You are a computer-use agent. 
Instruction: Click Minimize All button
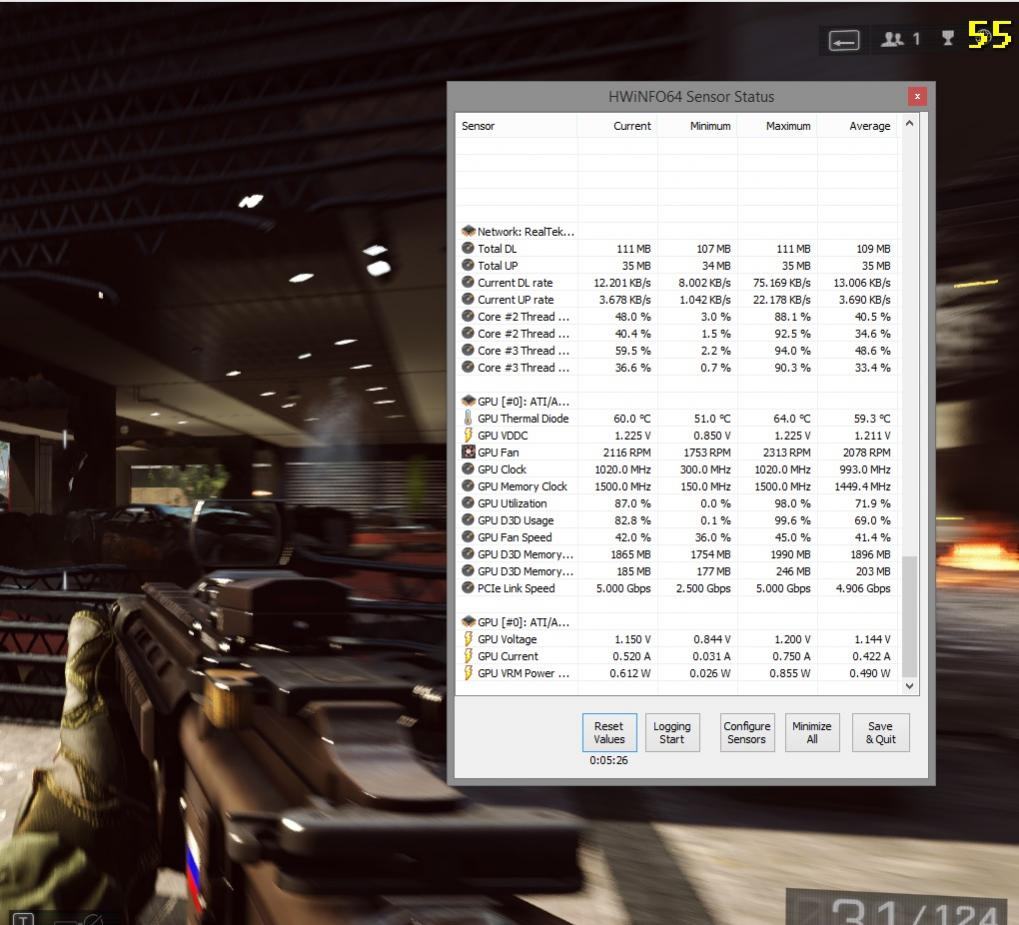[x=812, y=732]
